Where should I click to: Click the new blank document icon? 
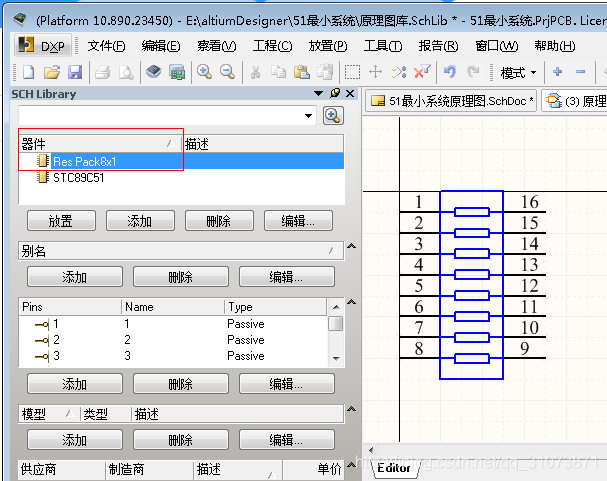point(29,72)
